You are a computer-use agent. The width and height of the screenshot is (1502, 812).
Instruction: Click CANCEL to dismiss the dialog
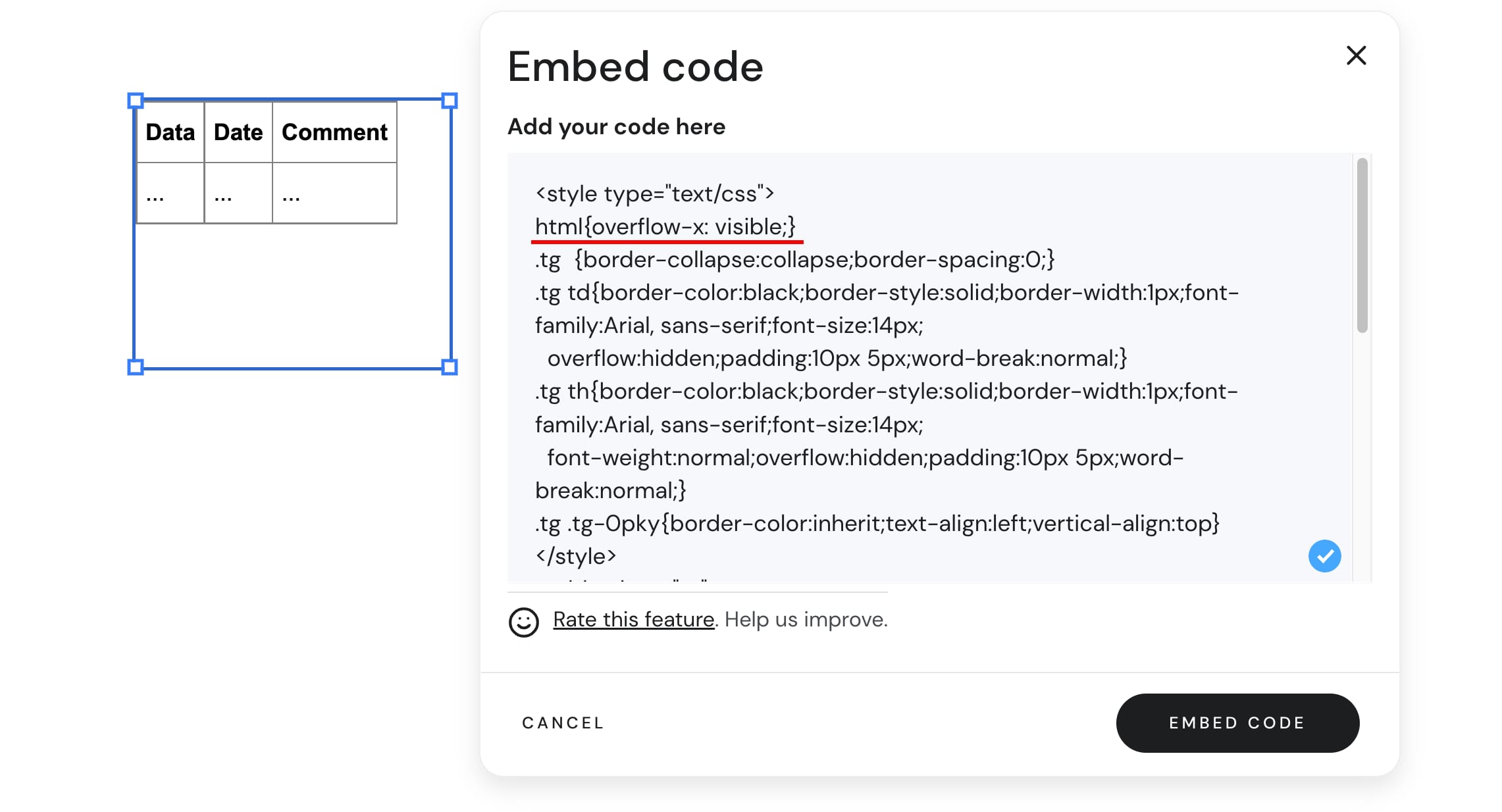(x=562, y=723)
